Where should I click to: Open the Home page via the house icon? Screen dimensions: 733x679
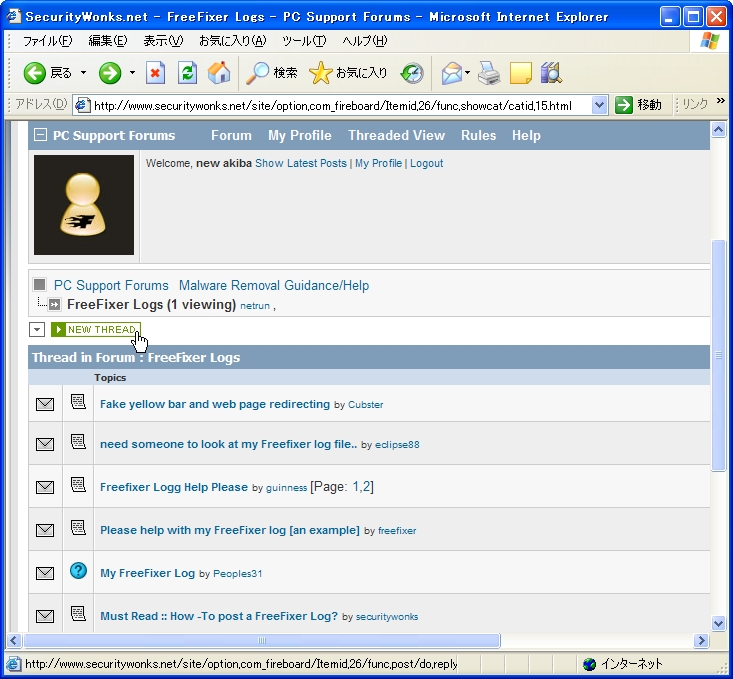(x=219, y=73)
